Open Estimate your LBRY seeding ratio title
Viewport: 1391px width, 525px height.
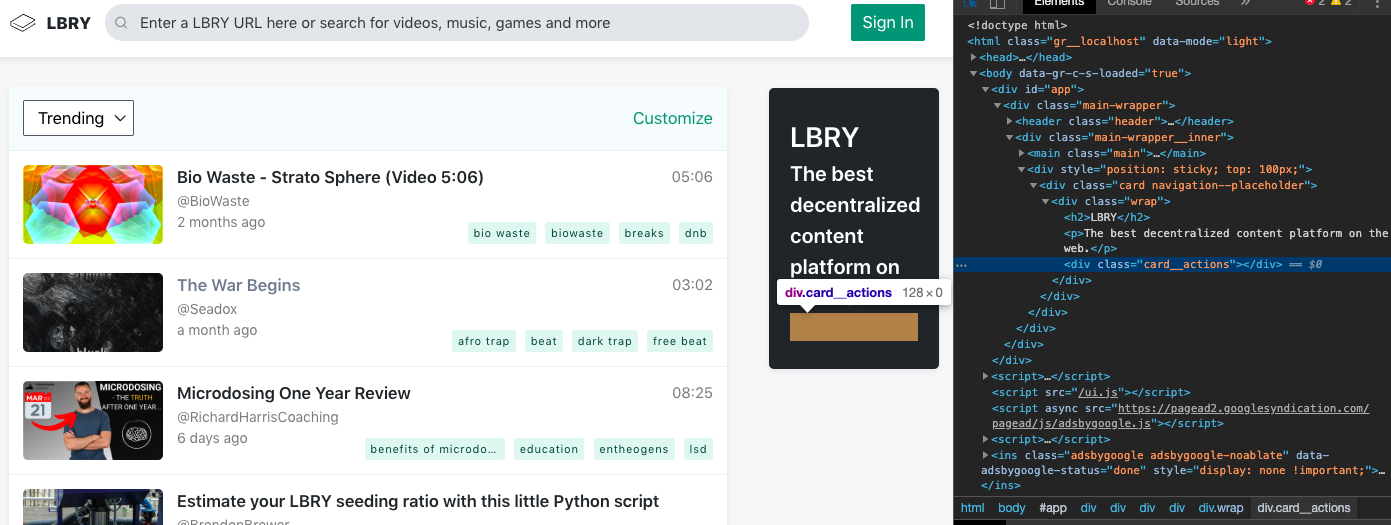(418, 501)
